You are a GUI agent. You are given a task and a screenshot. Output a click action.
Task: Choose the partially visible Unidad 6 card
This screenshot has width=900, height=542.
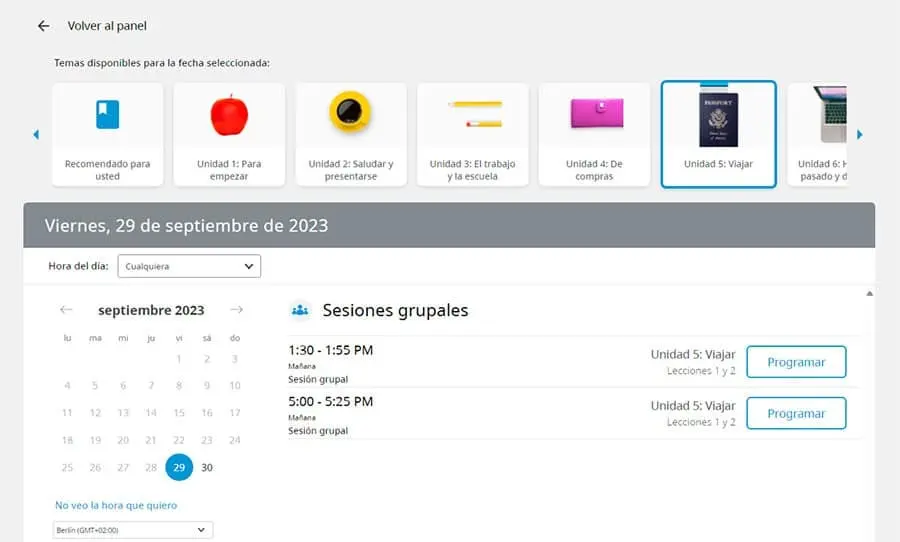pyautogui.click(x=817, y=134)
